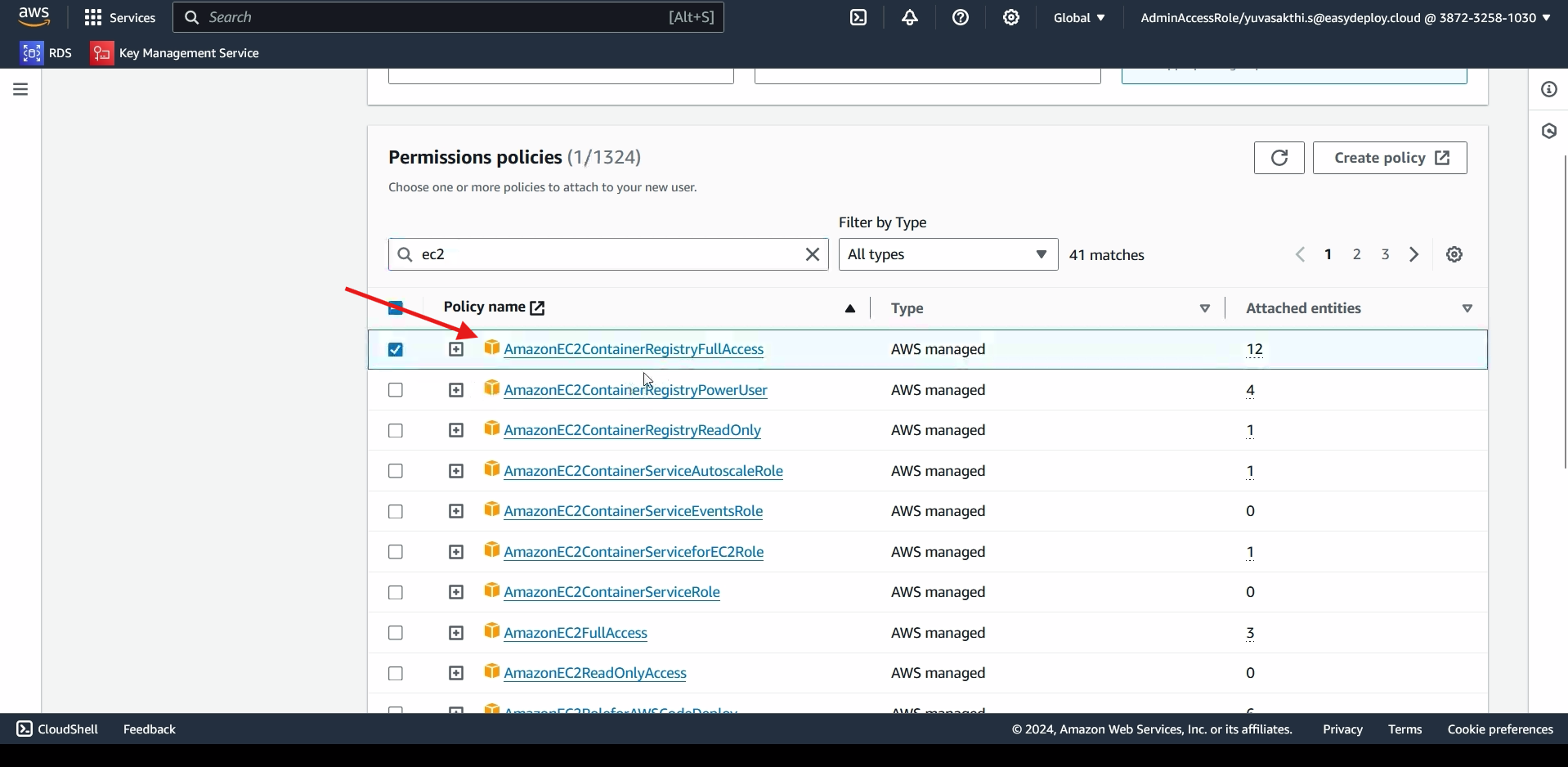The width and height of the screenshot is (1568, 767).
Task: Expand the AmazonEC2ContainerRegistryPowerUser policy details
Action: coord(456,391)
